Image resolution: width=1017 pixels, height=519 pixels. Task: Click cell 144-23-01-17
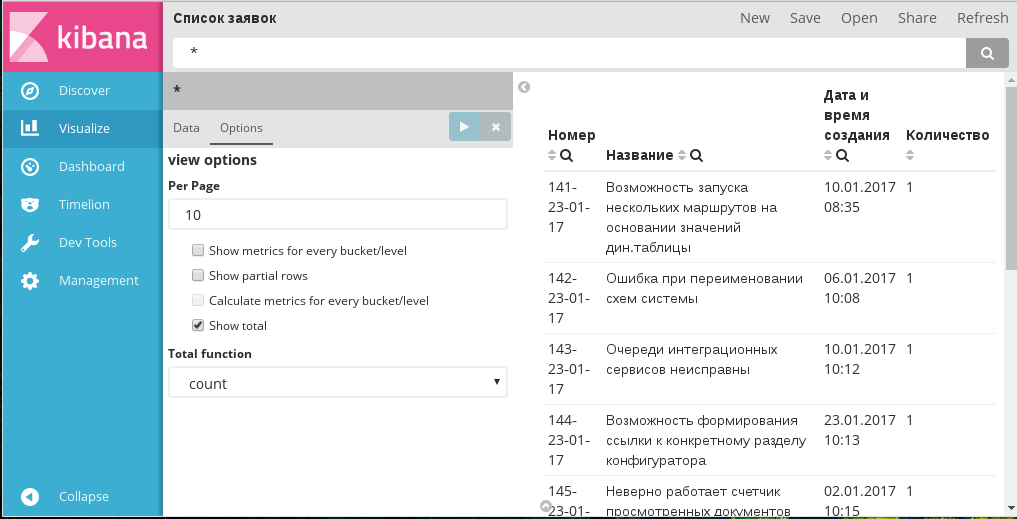(x=569, y=441)
